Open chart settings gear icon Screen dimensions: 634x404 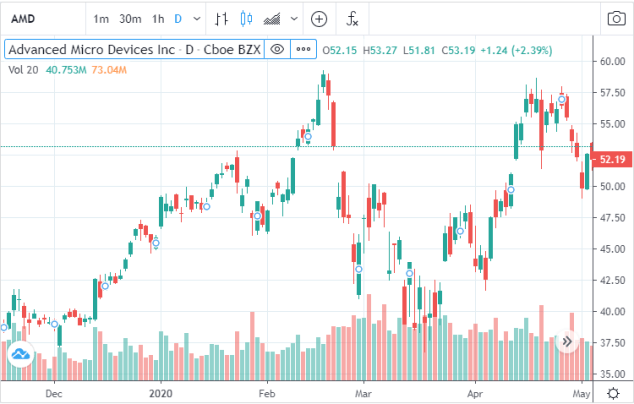coord(613,393)
